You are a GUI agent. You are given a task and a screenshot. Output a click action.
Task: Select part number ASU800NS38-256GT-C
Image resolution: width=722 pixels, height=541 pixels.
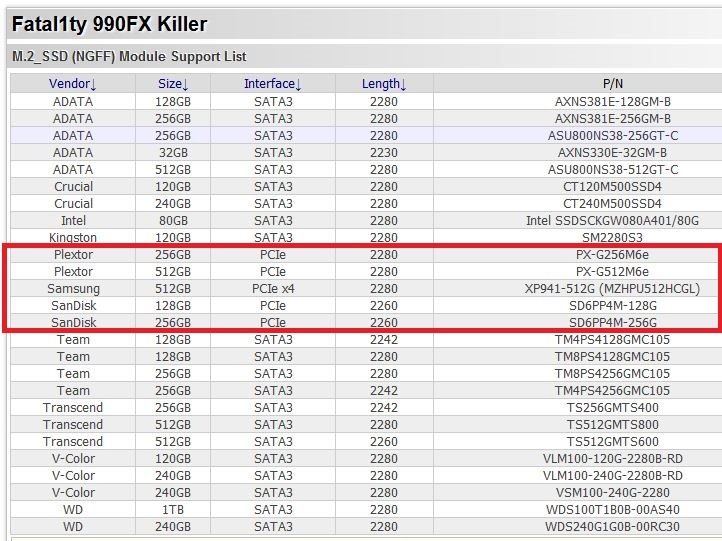click(612, 135)
